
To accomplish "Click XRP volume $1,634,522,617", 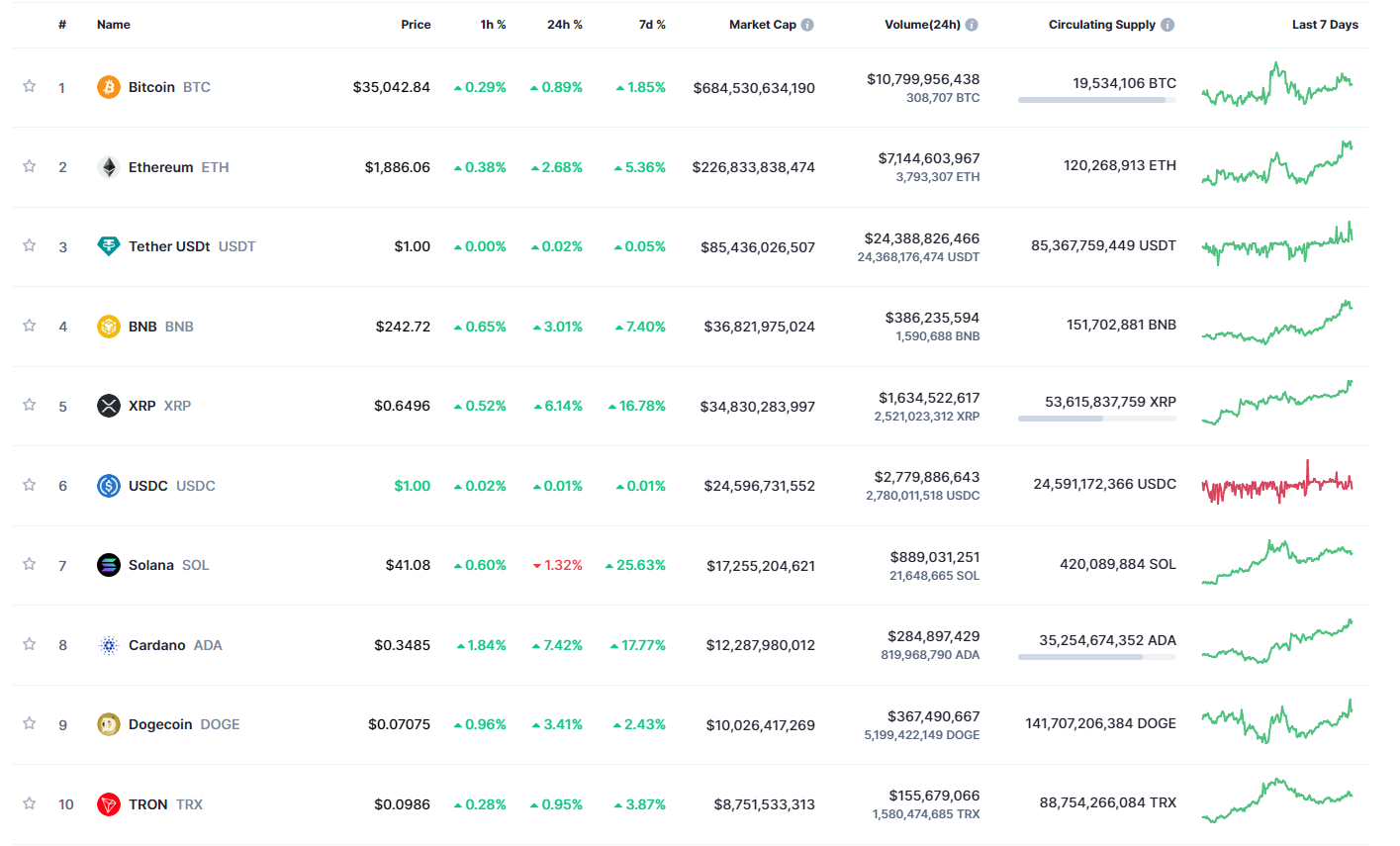I will coord(929,398).
